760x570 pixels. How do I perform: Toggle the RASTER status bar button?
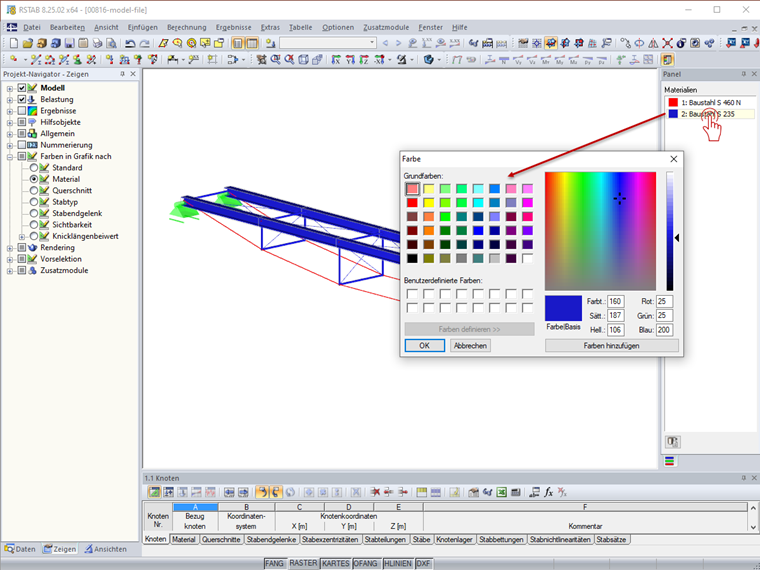(303, 563)
